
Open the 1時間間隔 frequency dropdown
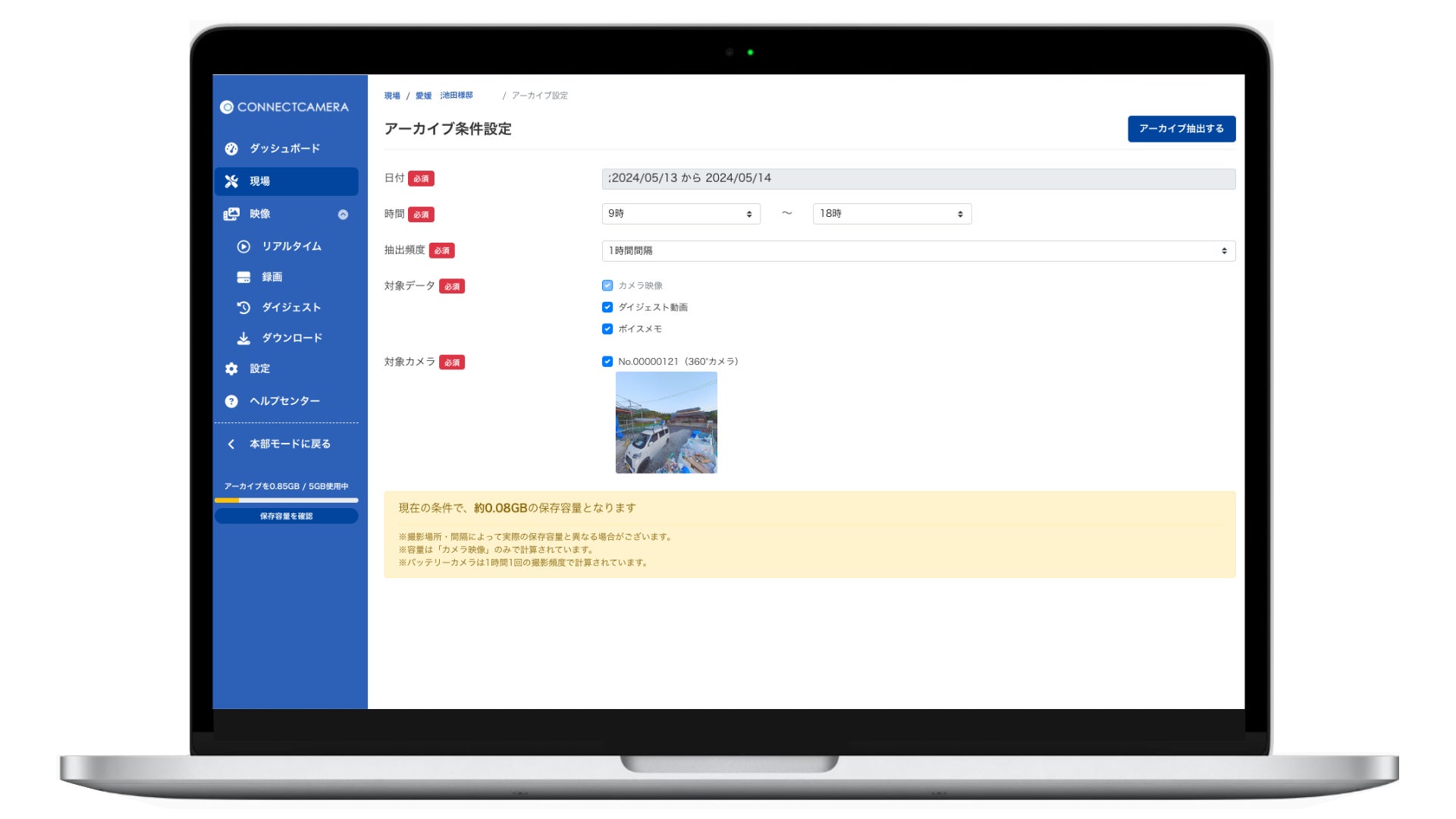click(x=918, y=251)
